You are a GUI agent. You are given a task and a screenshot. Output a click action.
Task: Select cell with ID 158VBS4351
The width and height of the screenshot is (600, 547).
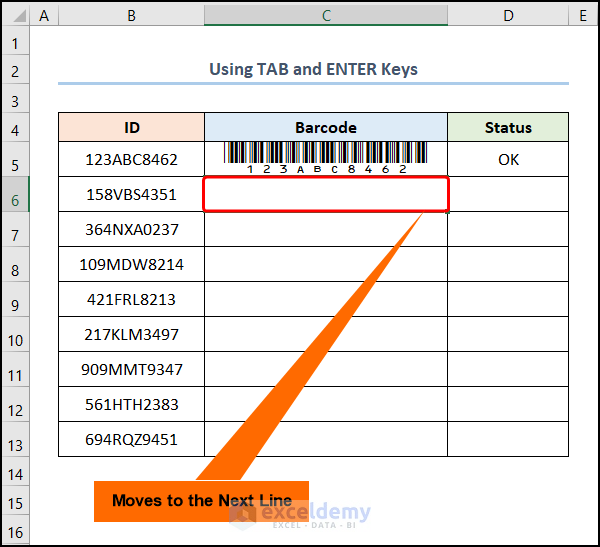(x=131, y=194)
